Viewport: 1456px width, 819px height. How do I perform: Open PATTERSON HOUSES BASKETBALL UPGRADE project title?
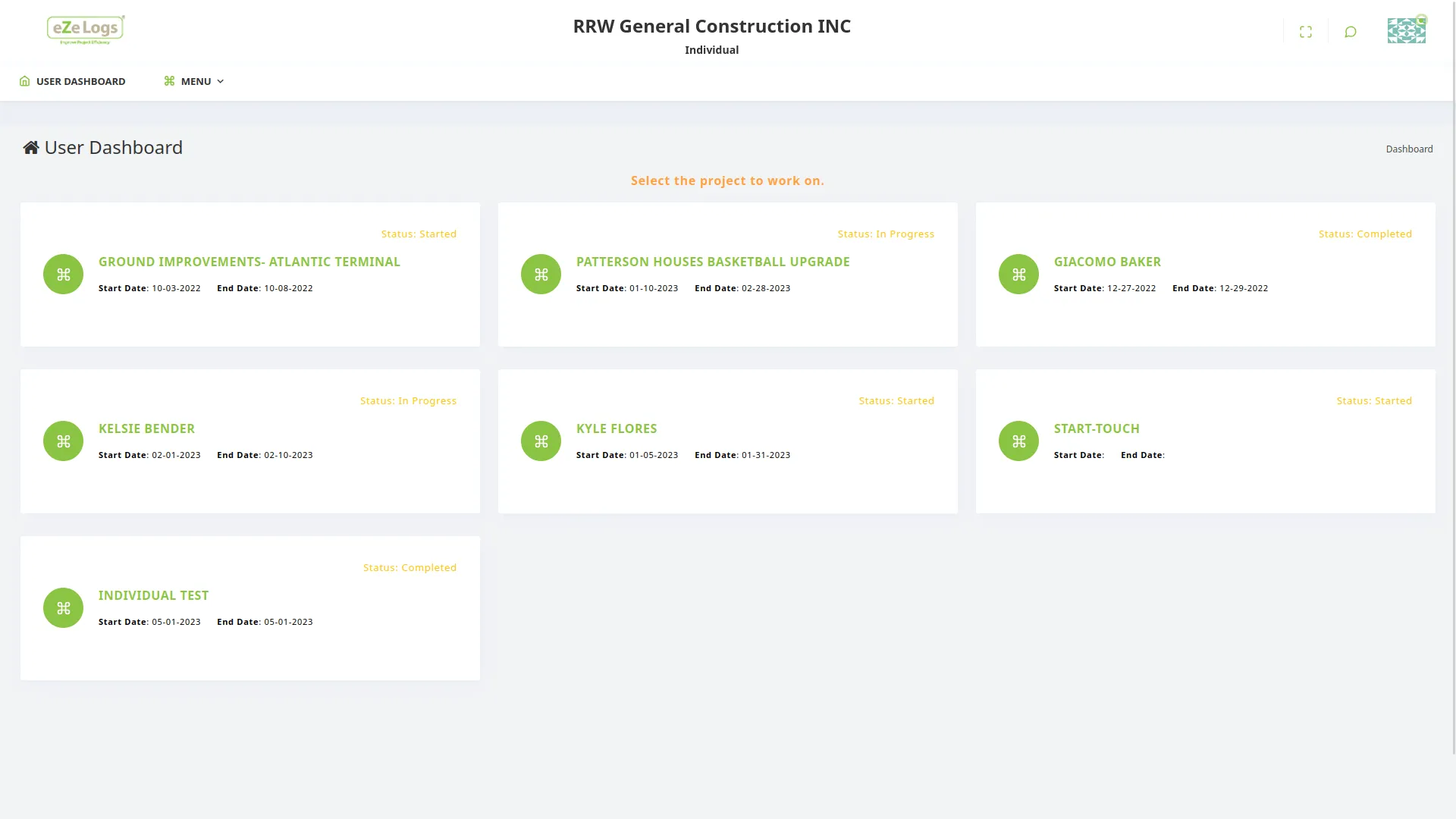(712, 262)
